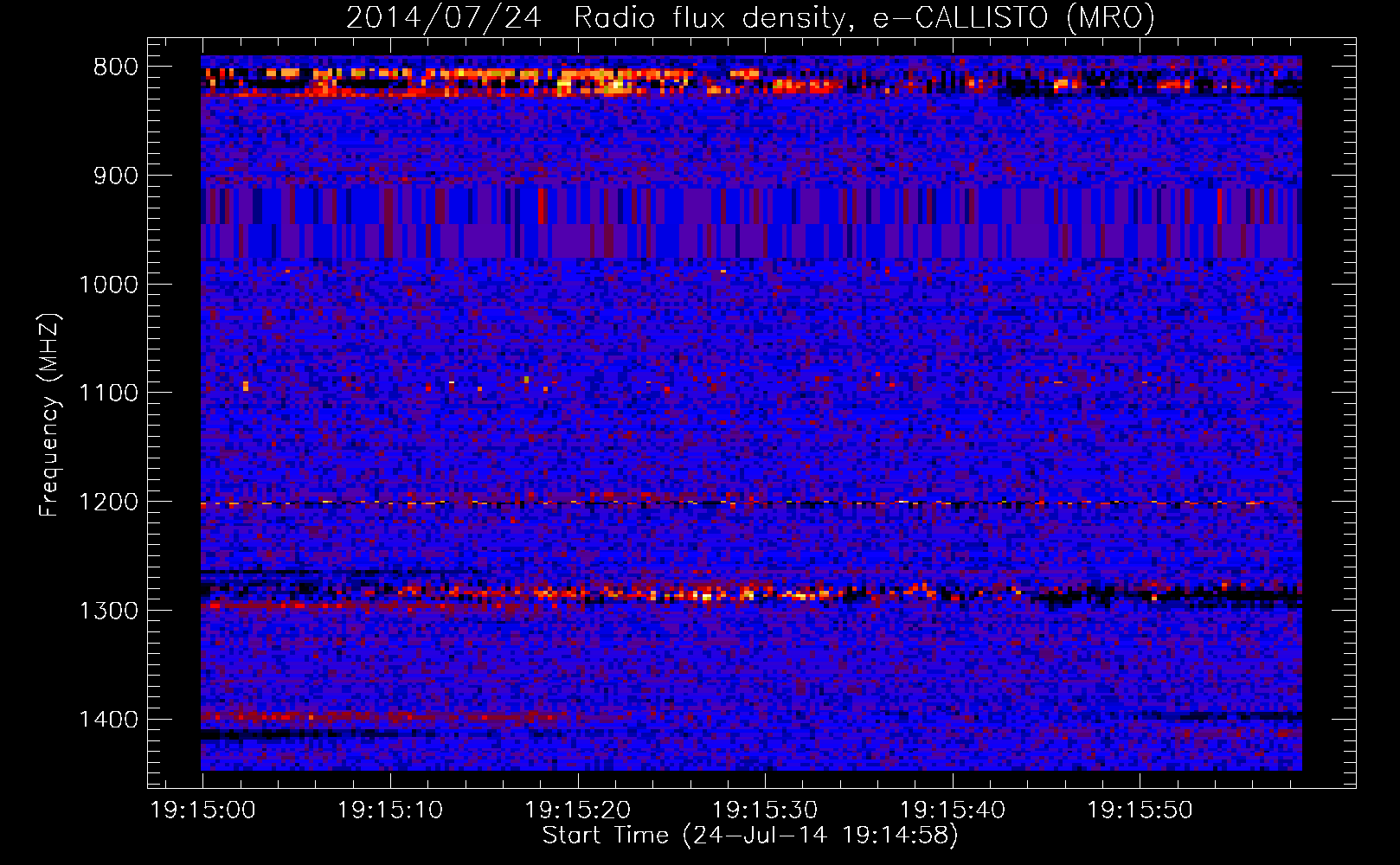Click the plot title '2014/07/24 Radio flux density'

coord(750,17)
